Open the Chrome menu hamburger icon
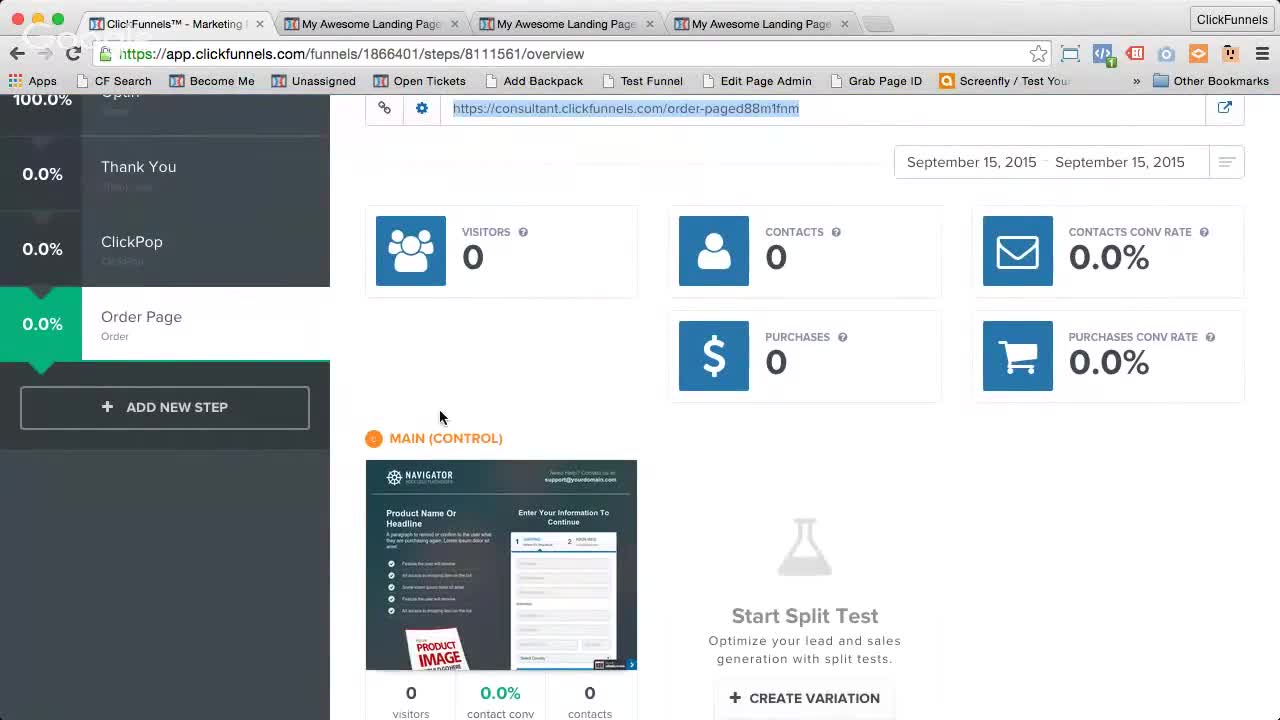This screenshot has width=1280, height=720. [1262, 54]
